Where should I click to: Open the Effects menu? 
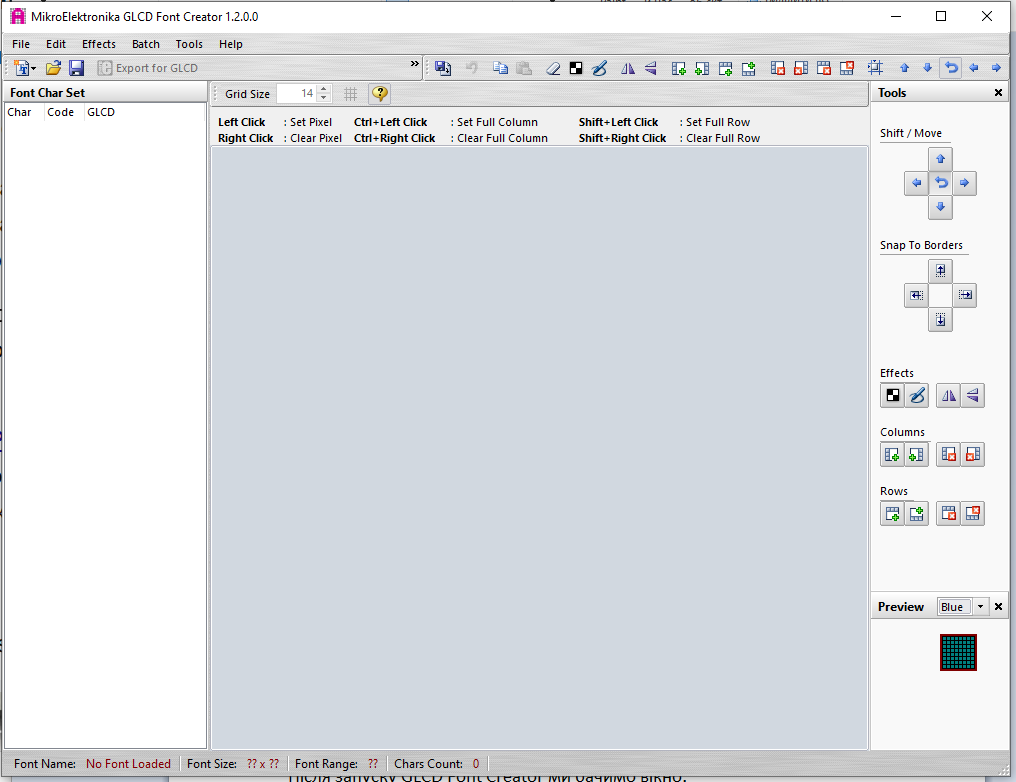click(x=98, y=44)
